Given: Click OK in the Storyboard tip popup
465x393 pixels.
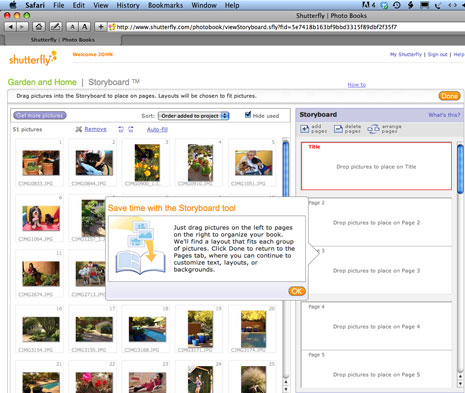Looking at the screenshot, I should point(297,291).
